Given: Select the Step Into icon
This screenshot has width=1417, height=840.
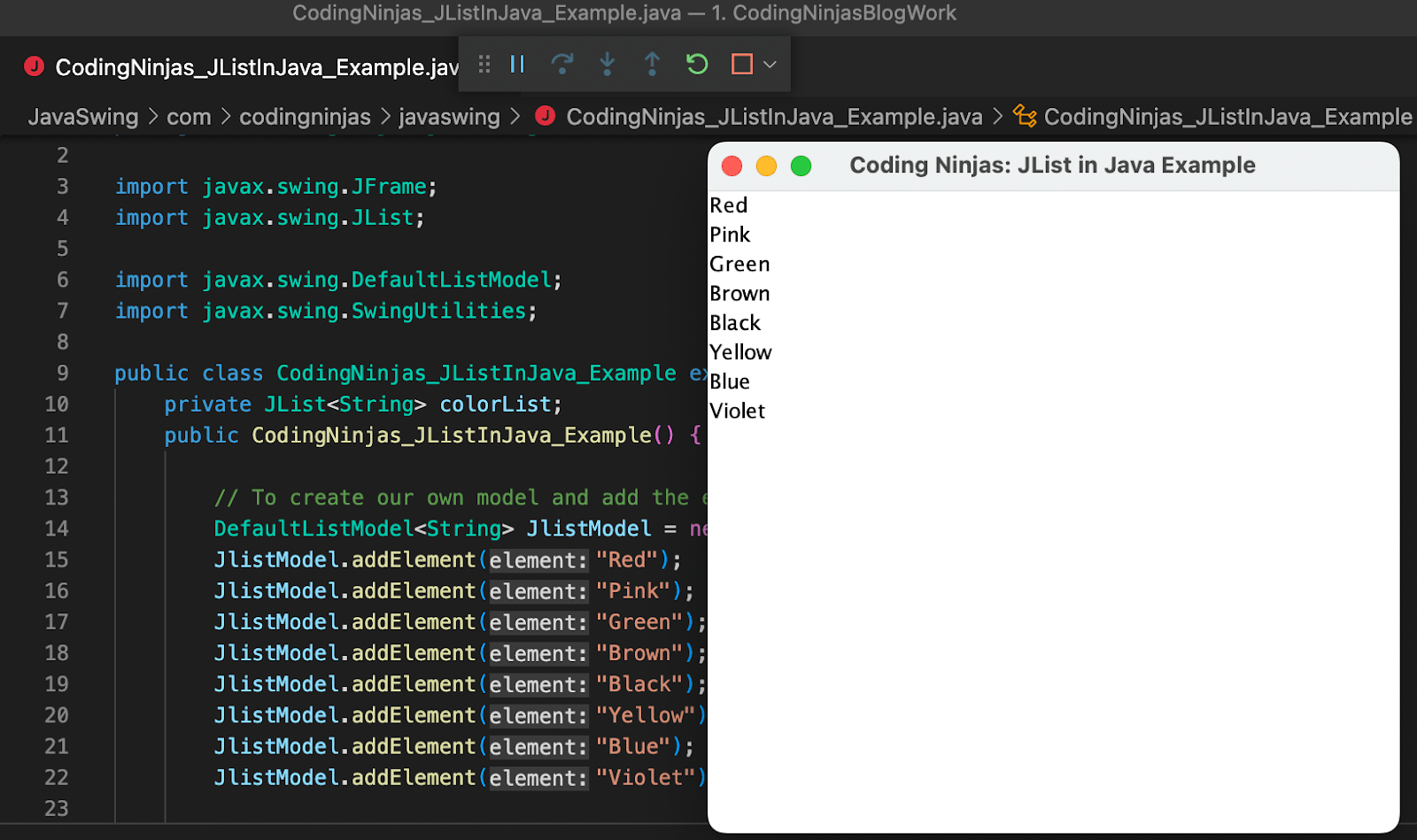Looking at the screenshot, I should pyautogui.click(x=608, y=64).
